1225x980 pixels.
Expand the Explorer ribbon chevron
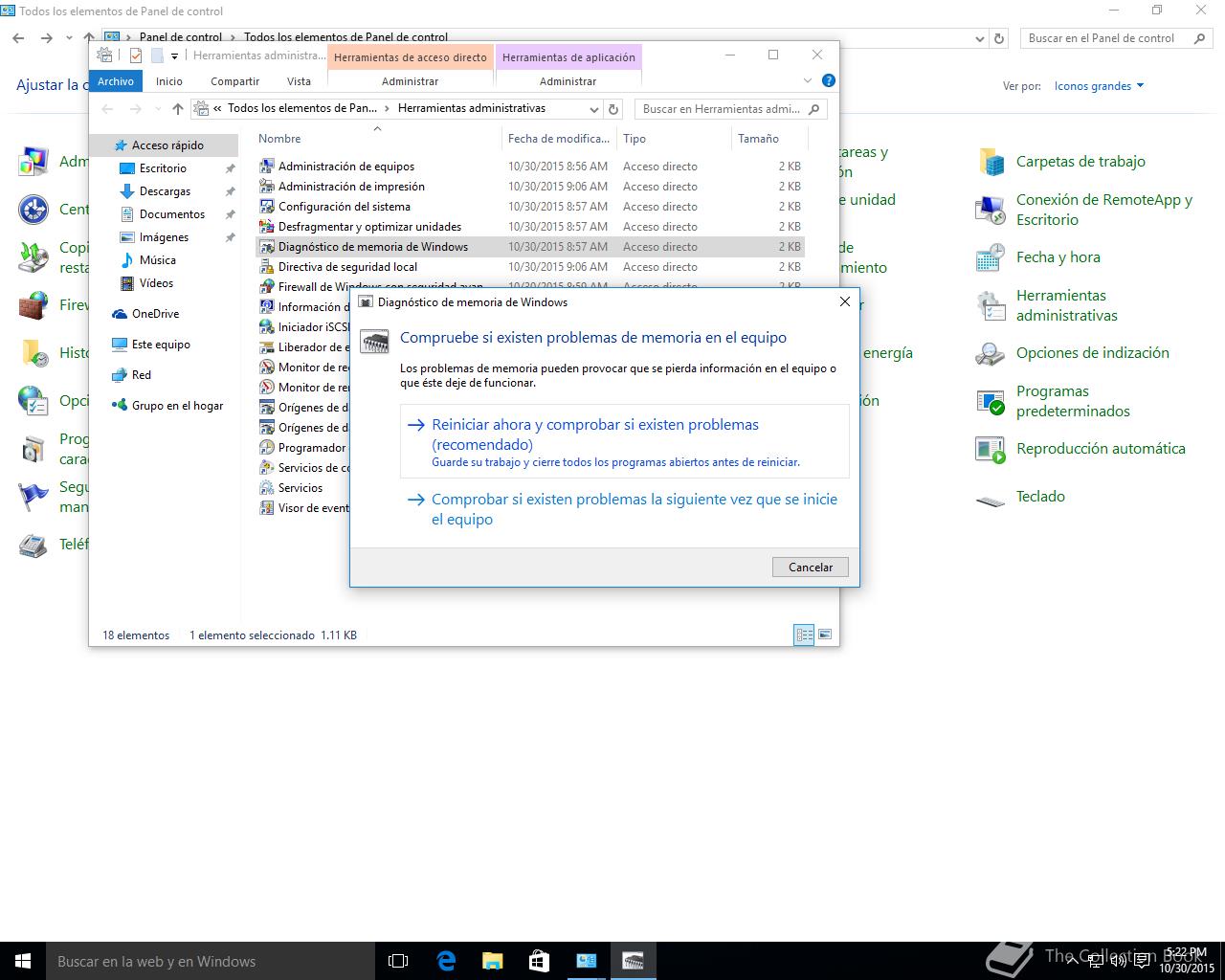point(807,80)
